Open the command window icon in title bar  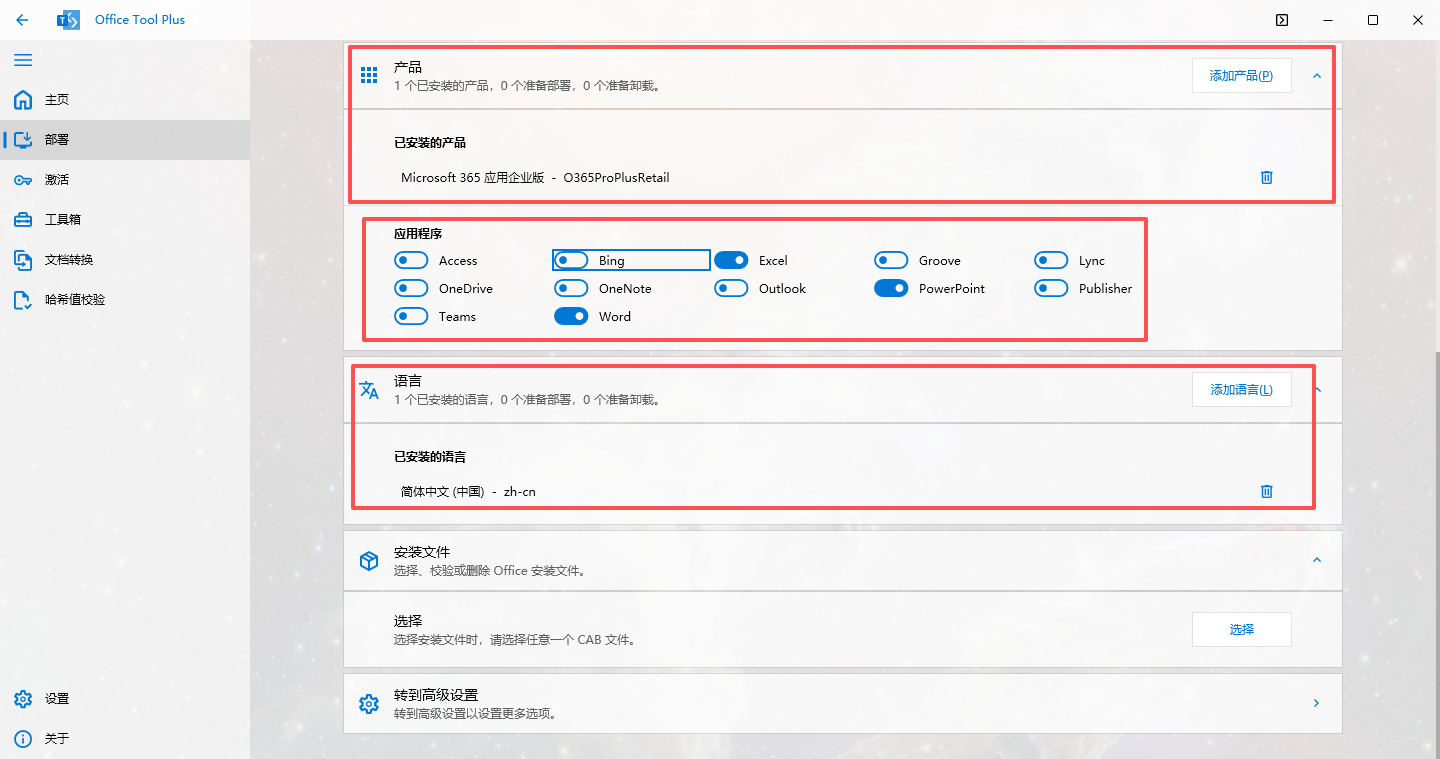click(x=1282, y=20)
